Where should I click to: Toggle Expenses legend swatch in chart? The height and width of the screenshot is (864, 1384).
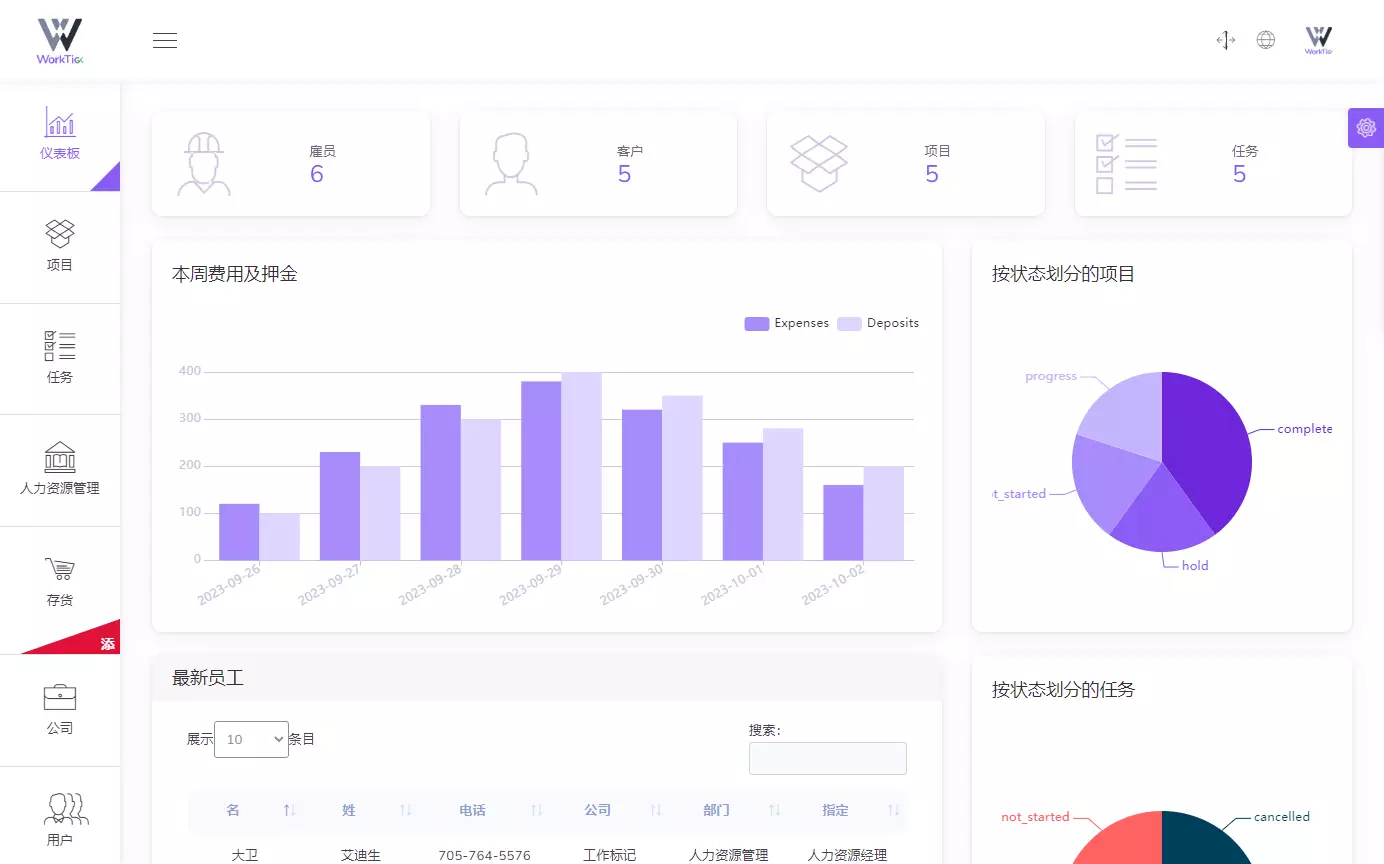[x=757, y=323]
